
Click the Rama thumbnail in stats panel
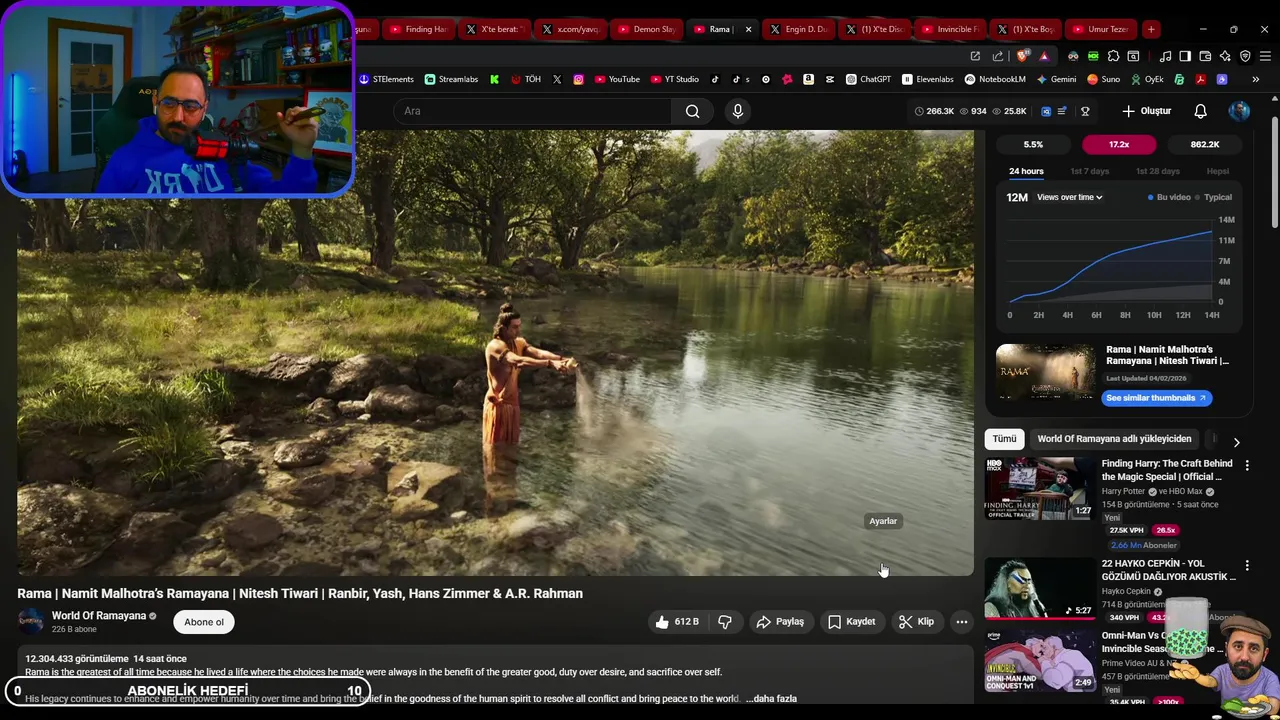pos(1045,372)
